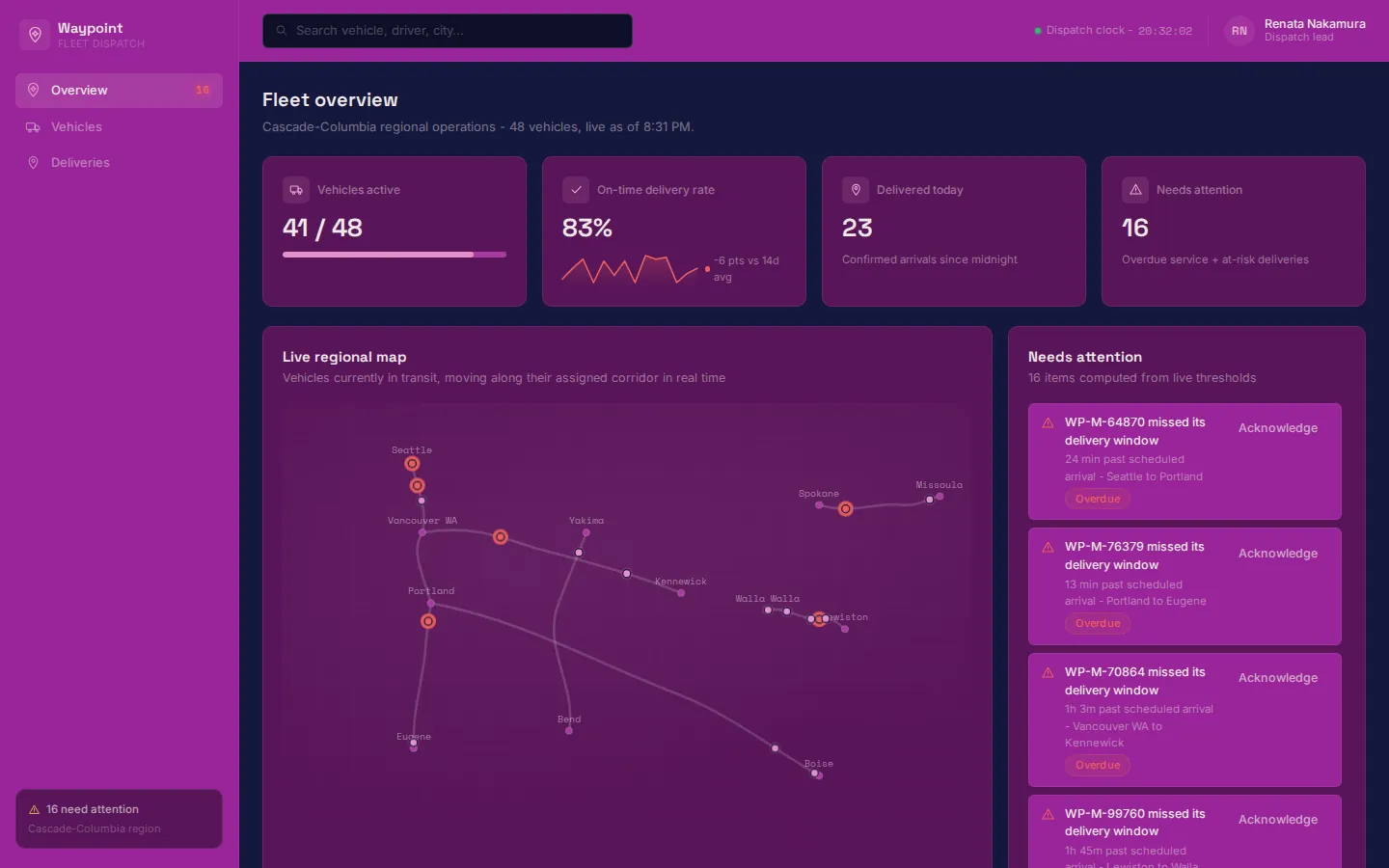Image resolution: width=1389 pixels, height=868 pixels.
Task: Click the Needs attention card warning icon
Action: pos(1135,190)
